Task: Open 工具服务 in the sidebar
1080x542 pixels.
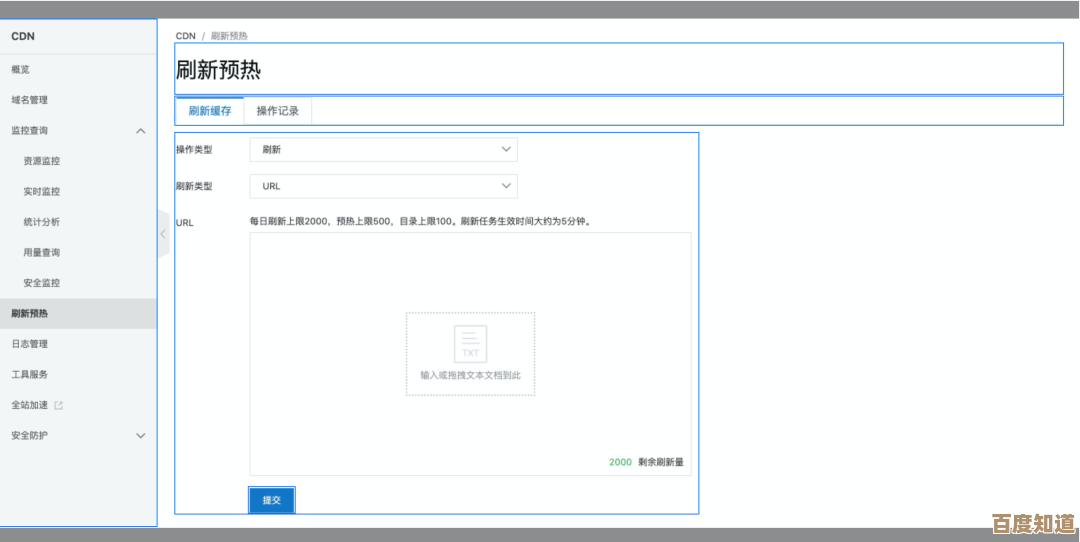Action: (x=30, y=375)
